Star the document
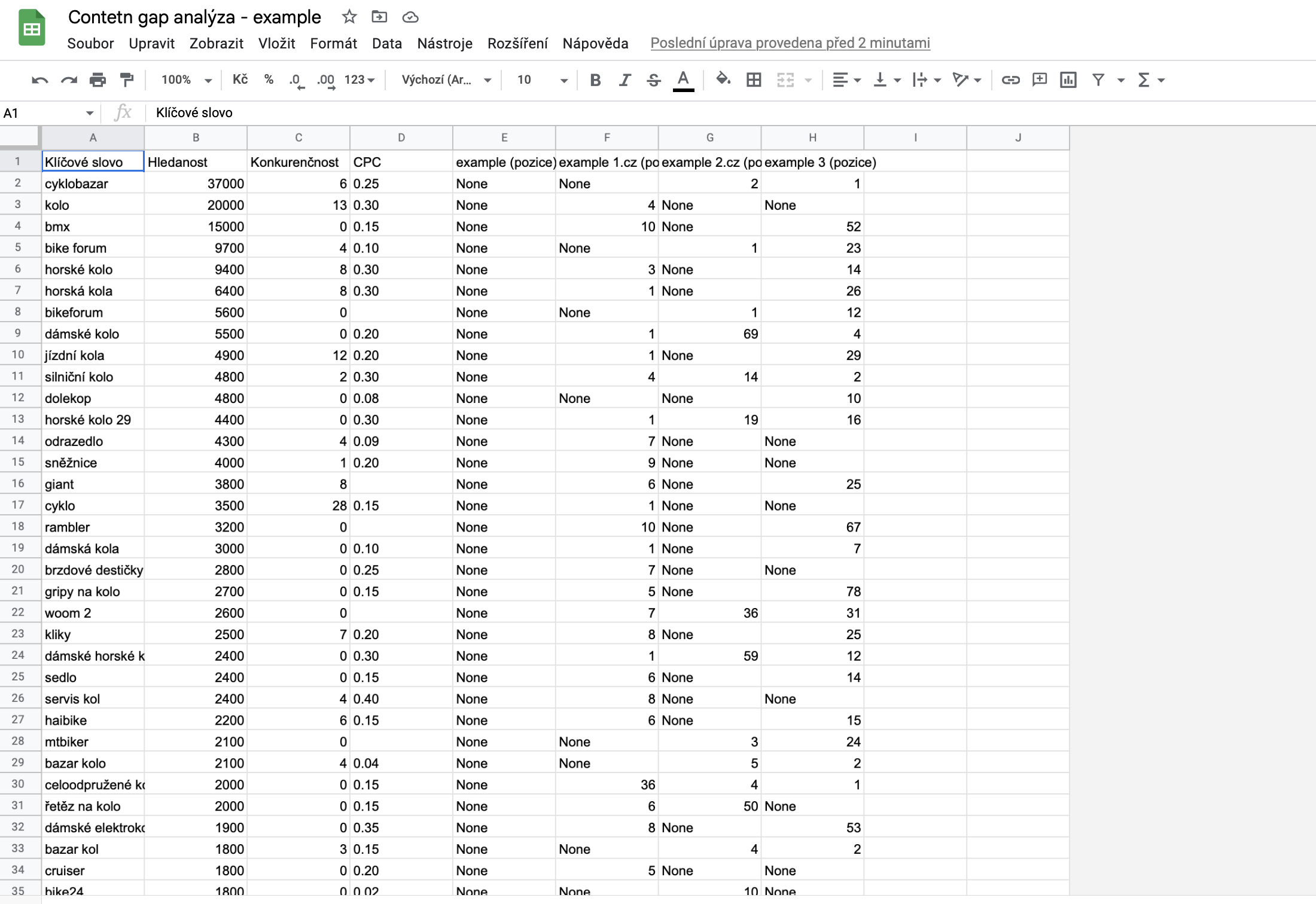1316x904 pixels. click(x=349, y=17)
